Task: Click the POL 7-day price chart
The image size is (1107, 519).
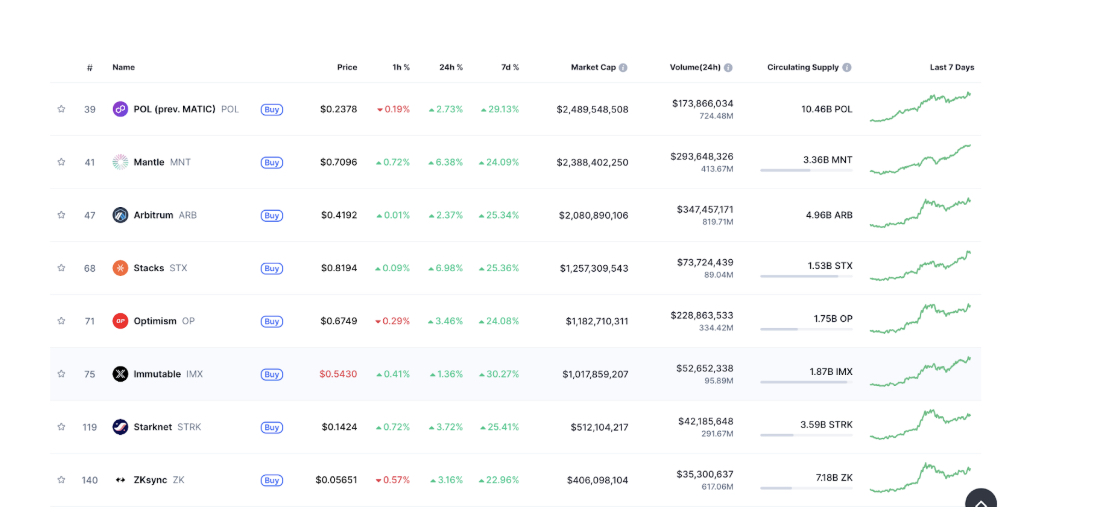Action: (x=921, y=107)
